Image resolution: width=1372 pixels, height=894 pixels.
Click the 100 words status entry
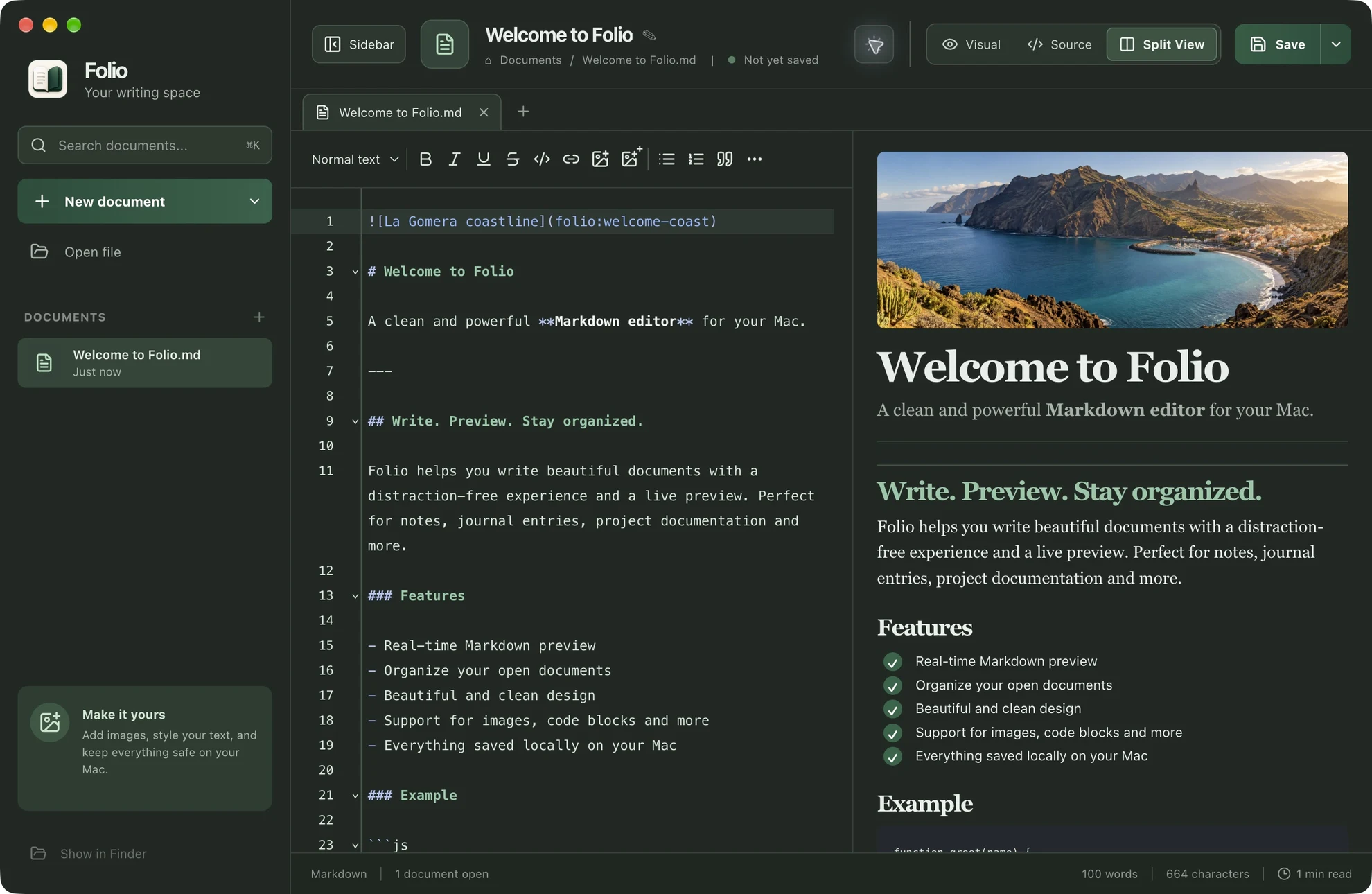coord(1109,874)
